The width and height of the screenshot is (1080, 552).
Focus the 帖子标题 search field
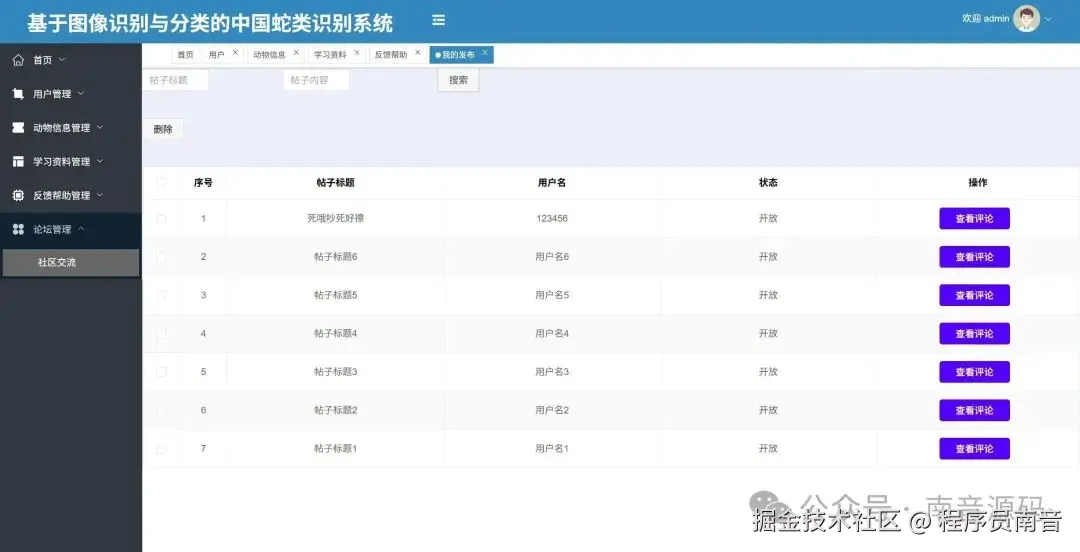point(175,80)
